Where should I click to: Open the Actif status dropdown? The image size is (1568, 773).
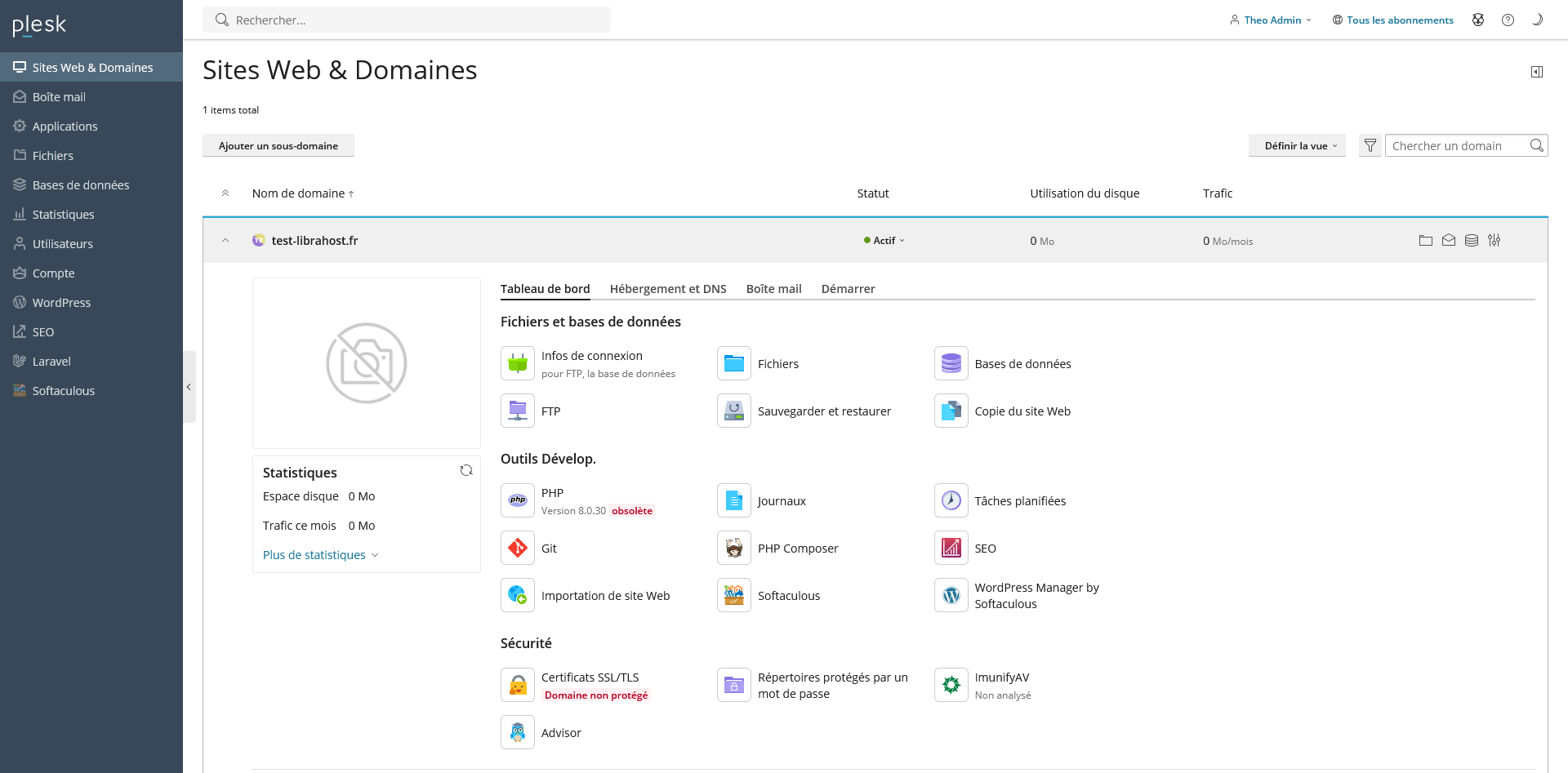(884, 240)
